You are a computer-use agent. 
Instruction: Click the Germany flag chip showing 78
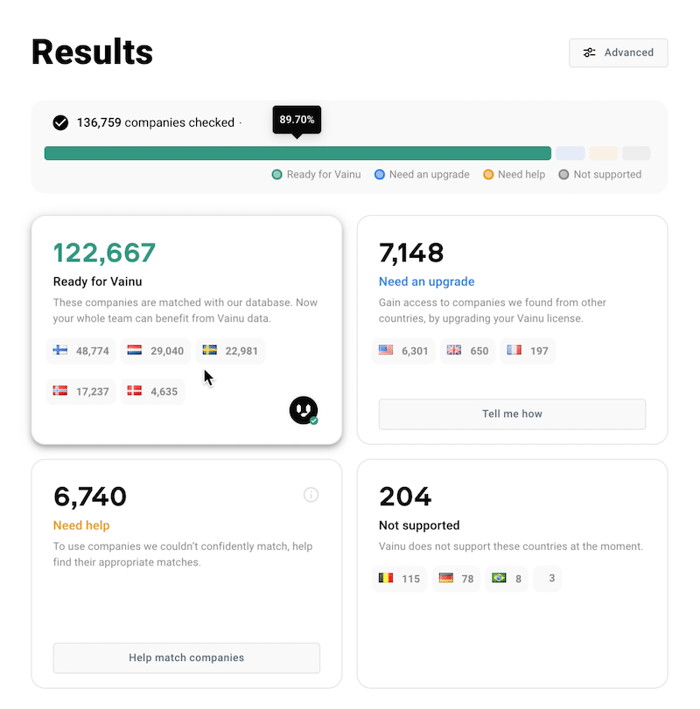click(456, 579)
